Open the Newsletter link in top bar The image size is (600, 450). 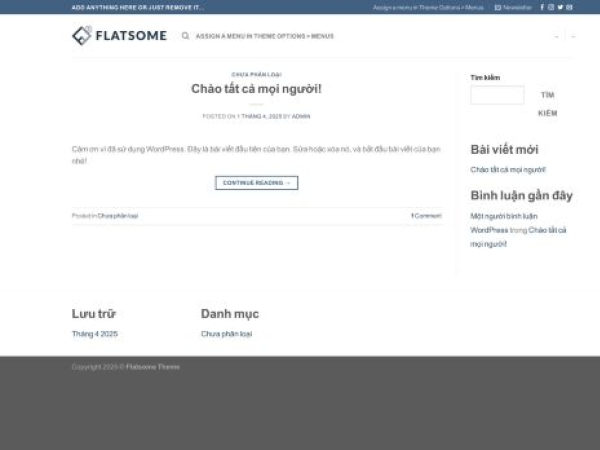514,7
